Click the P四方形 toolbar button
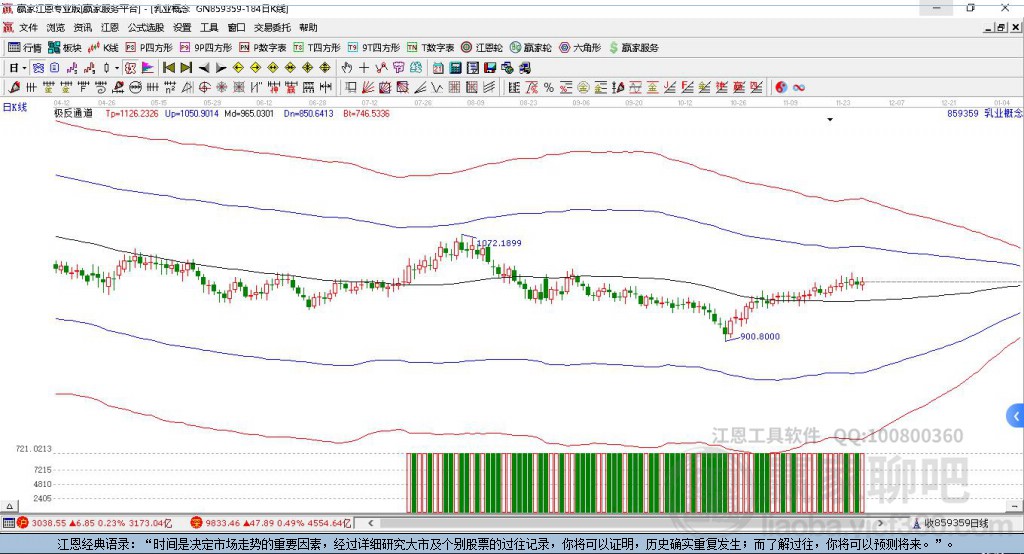Screen dimensions: 1024x554 pos(150,47)
